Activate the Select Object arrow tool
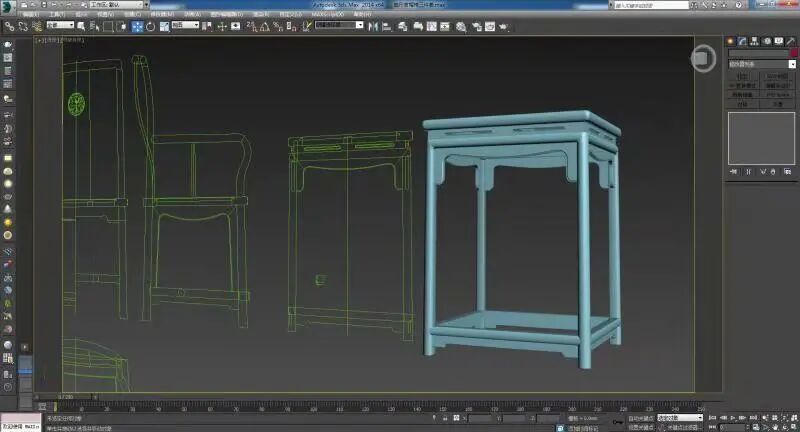800x432 pixels. coord(81,26)
